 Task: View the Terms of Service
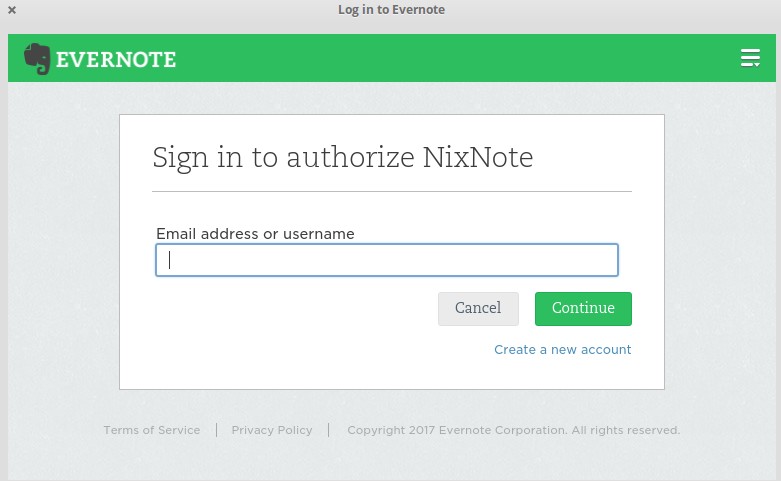151,430
